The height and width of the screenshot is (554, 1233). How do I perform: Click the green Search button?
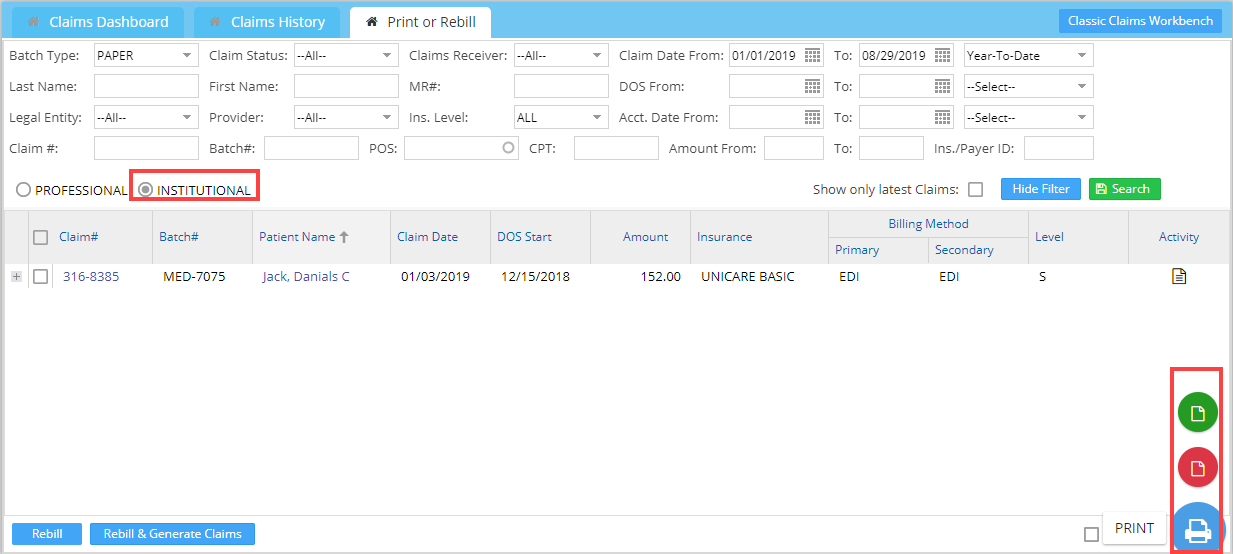[x=1124, y=189]
